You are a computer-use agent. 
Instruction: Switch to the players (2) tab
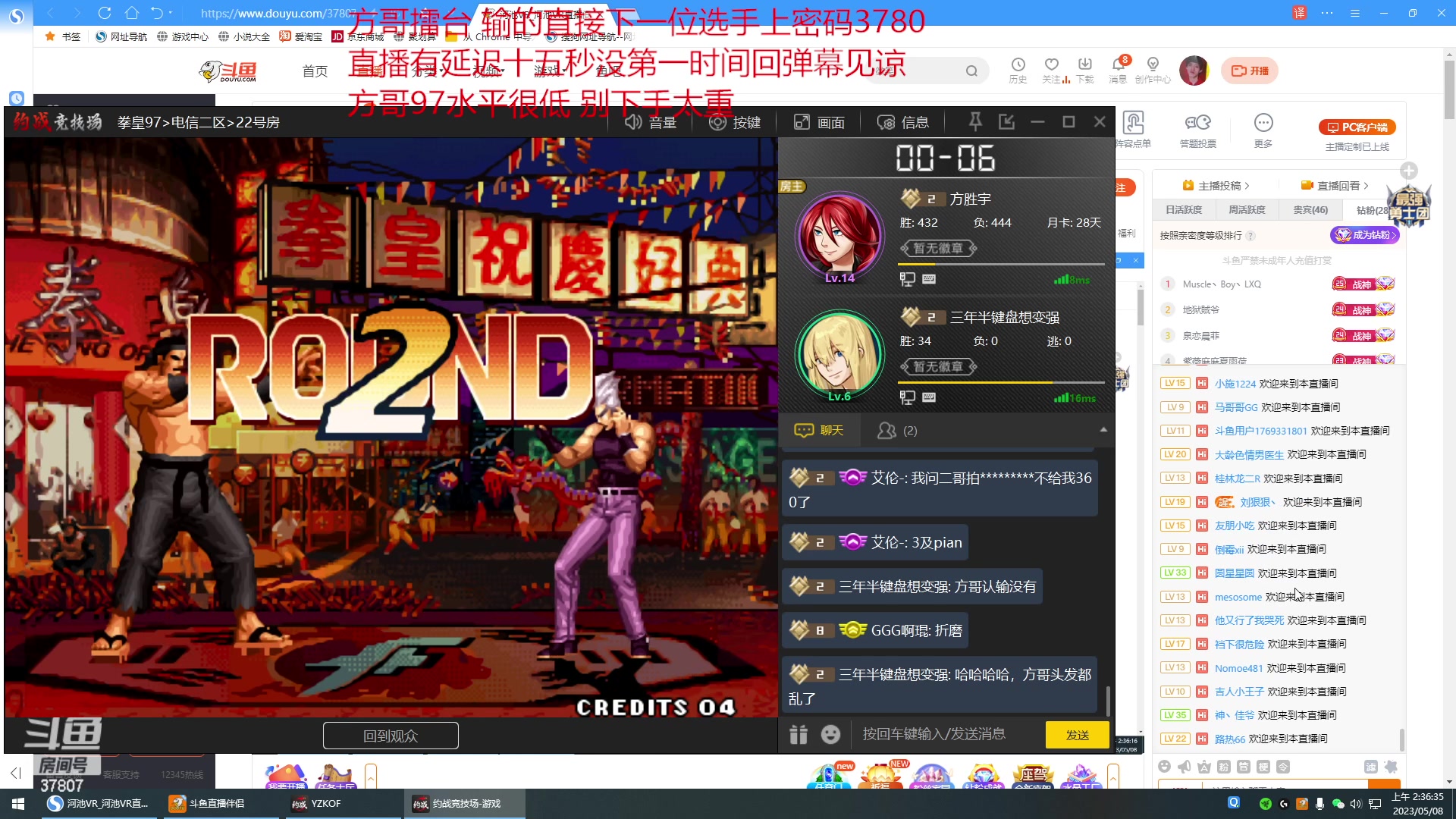point(897,430)
